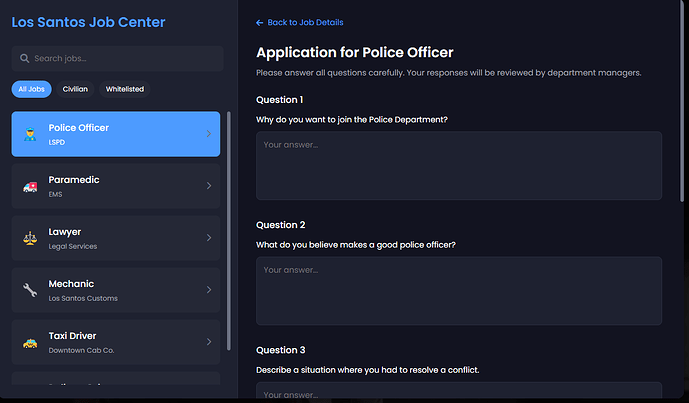Click the Mechanic wrench icon

tap(30, 290)
